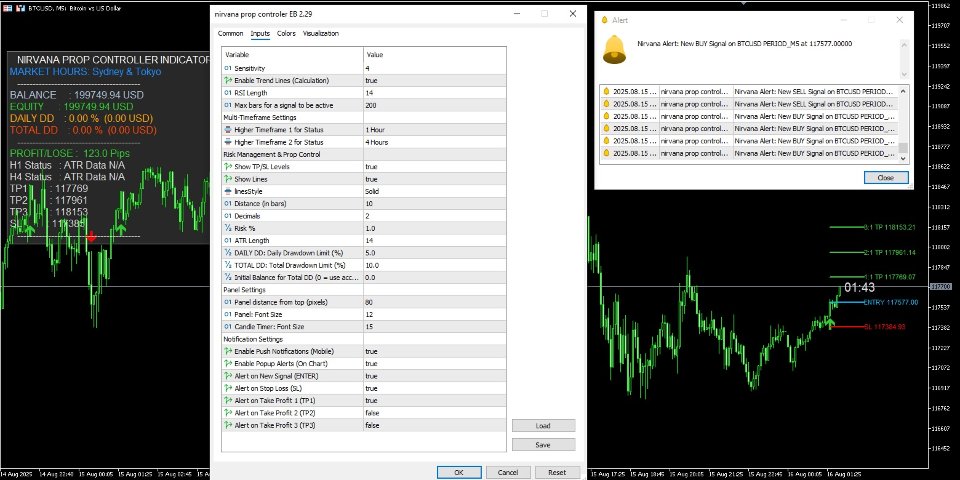This screenshot has height=480, width=960.
Task: Click the Alert list scroll up arrow
Action: click(x=903, y=91)
